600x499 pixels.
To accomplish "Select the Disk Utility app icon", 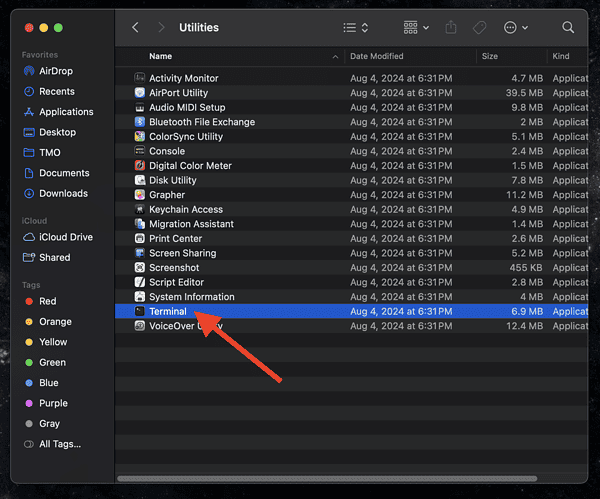I will (140, 180).
